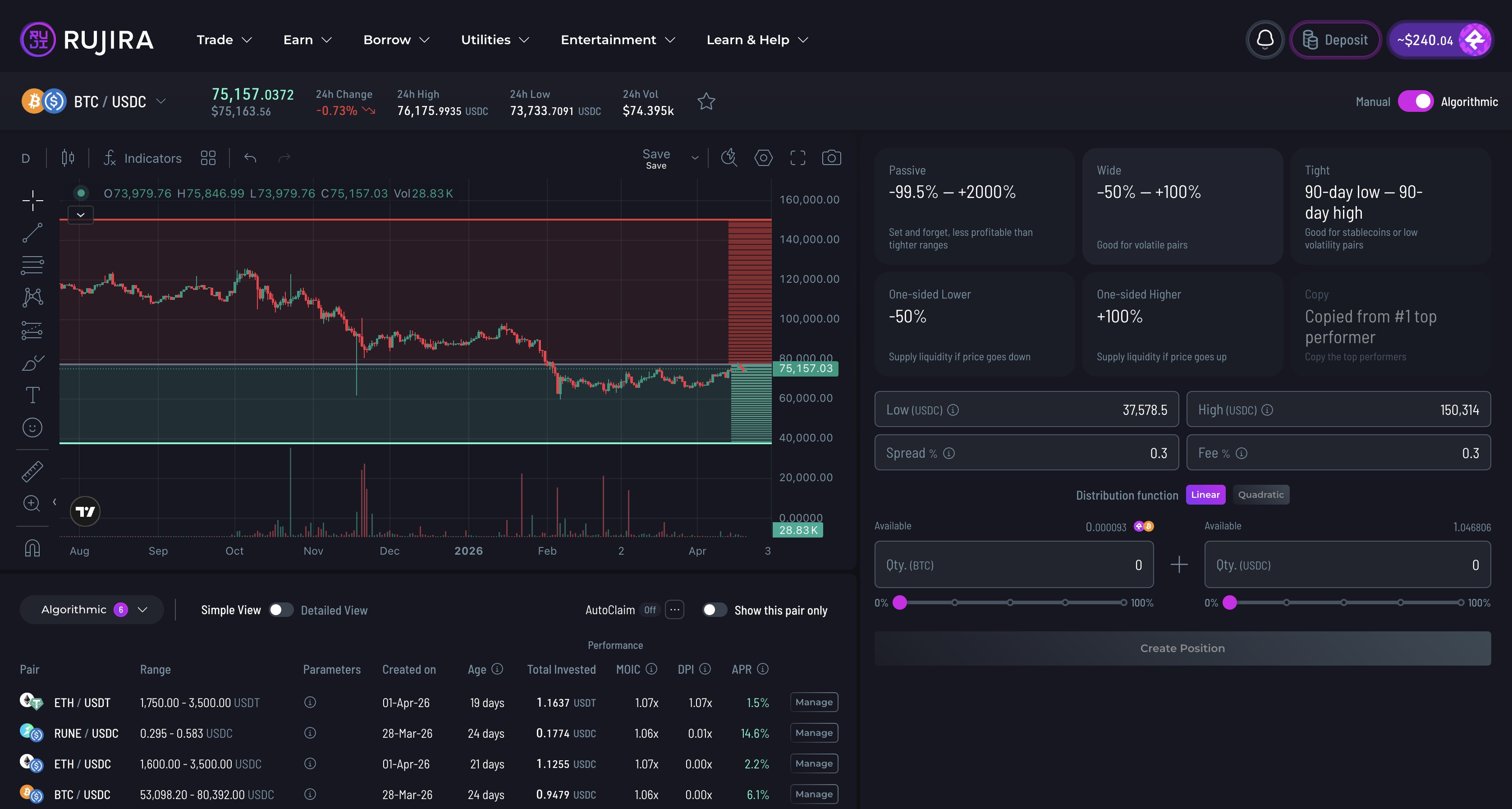The width and height of the screenshot is (1512, 809).
Task: Click the BTC quantity percentage slider handle
Action: tap(900, 602)
